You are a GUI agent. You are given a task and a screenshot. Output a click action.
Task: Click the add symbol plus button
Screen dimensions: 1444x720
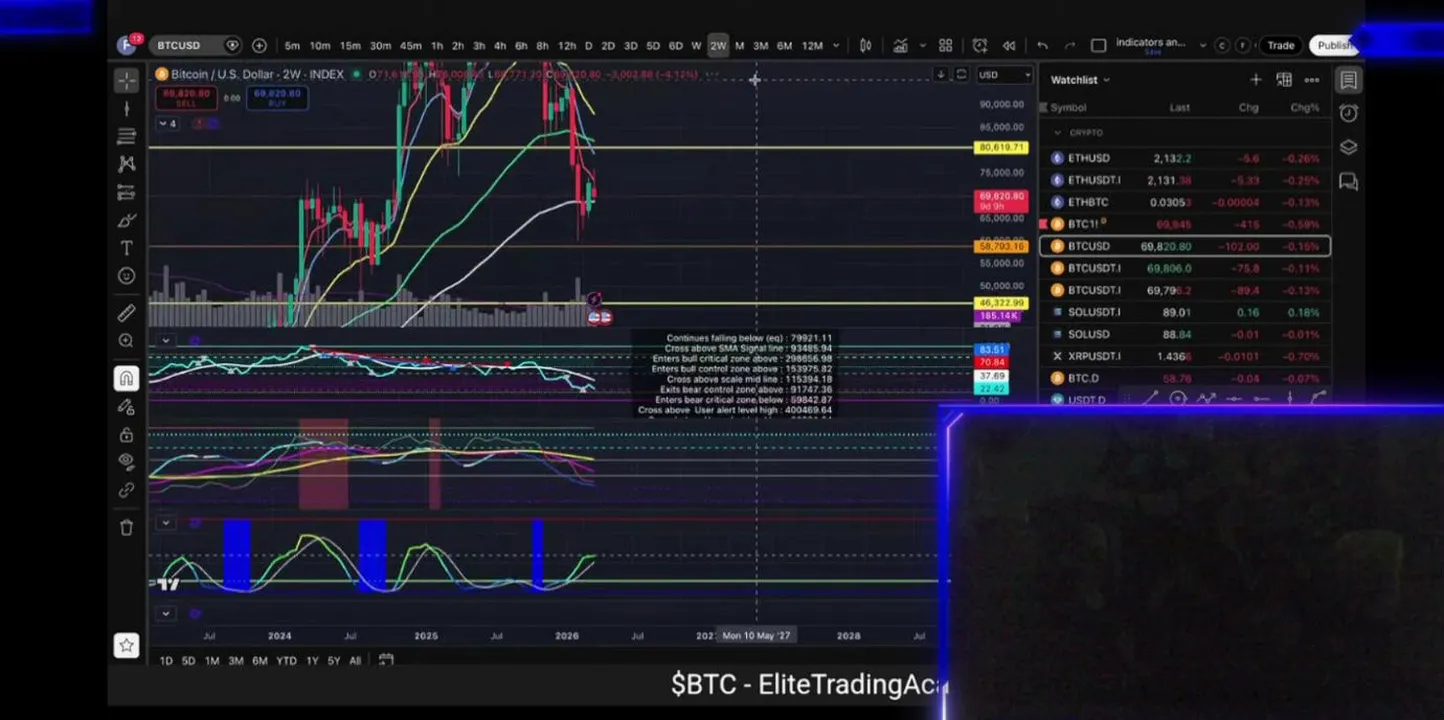[x=259, y=45]
